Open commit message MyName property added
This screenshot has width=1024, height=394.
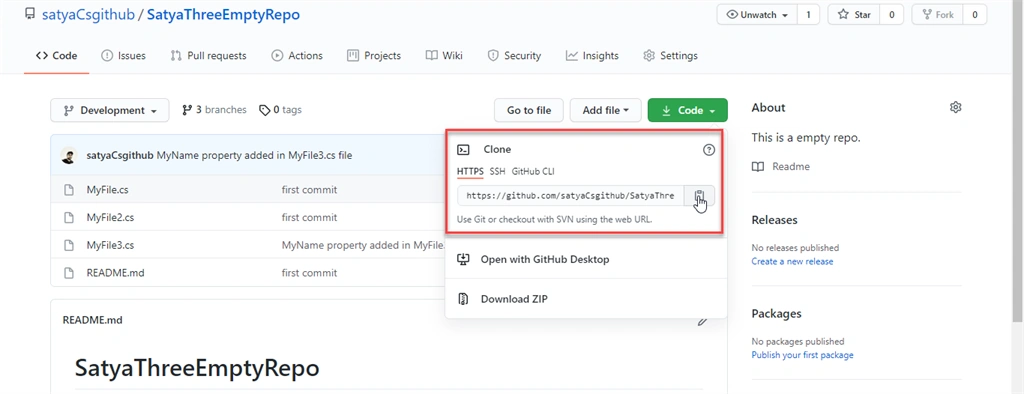[x=255, y=156]
